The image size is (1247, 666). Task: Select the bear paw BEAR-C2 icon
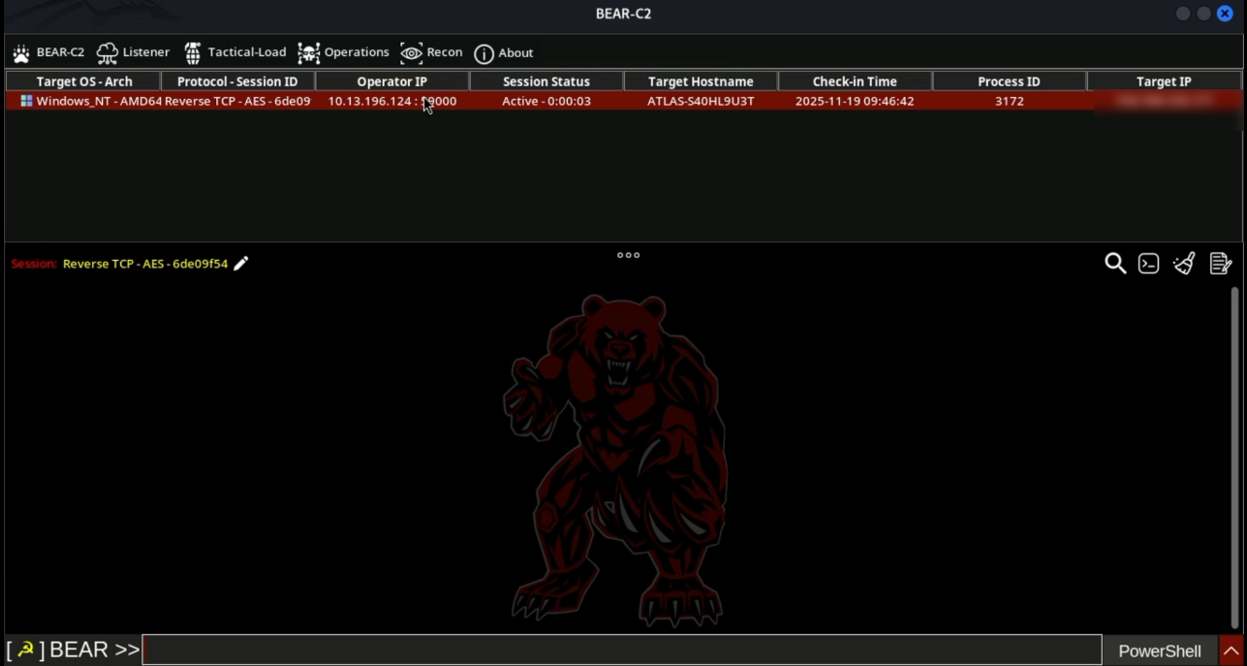pyautogui.click(x=20, y=52)
